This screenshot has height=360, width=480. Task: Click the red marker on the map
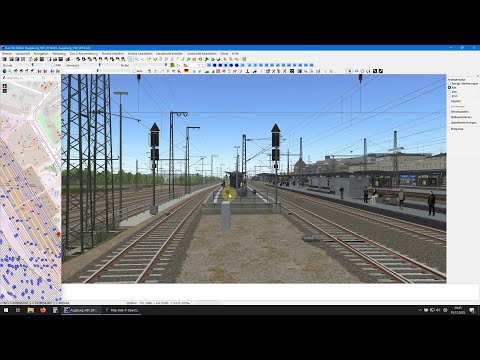point(59,235)
